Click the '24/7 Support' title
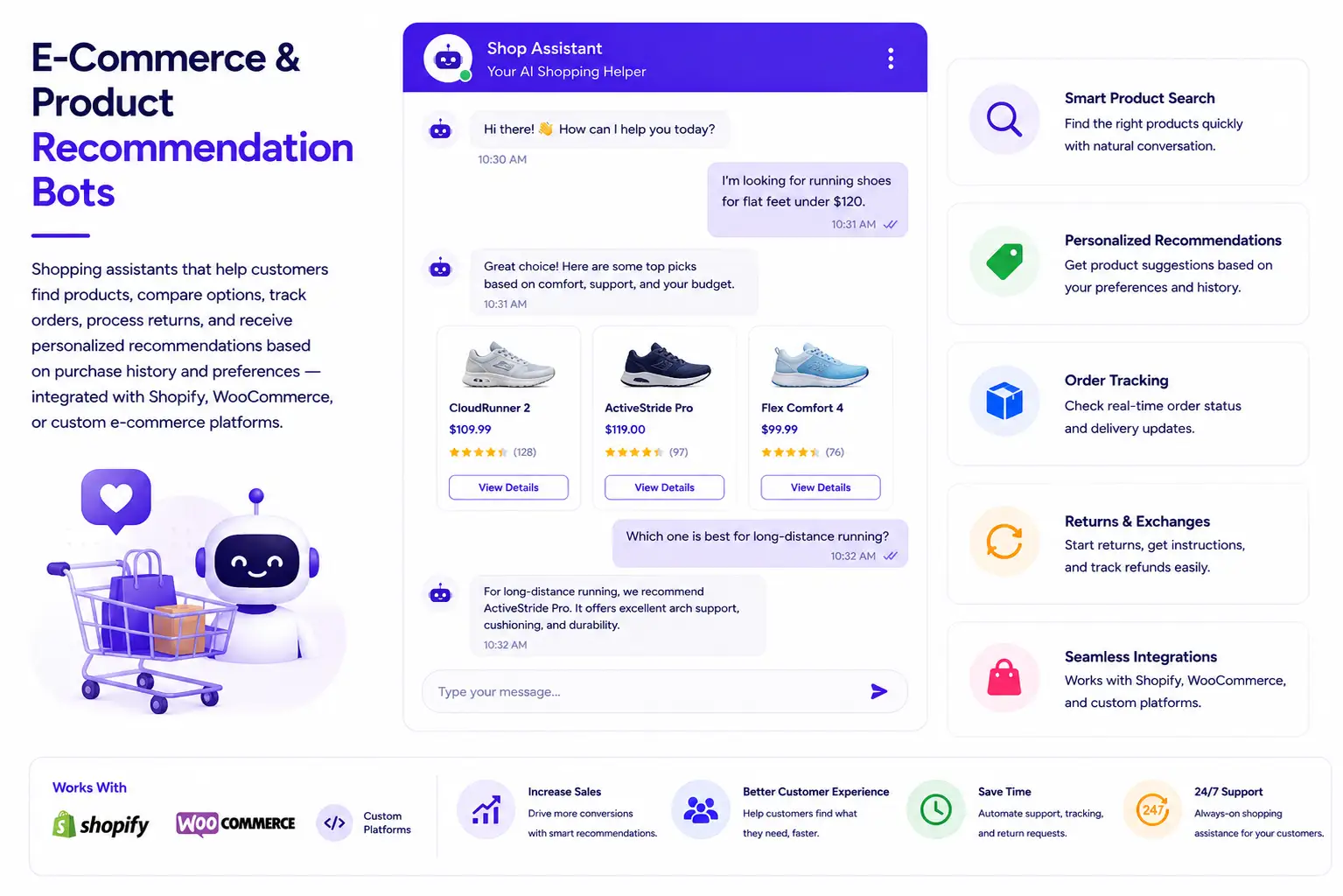 (x=1228, y=792)
